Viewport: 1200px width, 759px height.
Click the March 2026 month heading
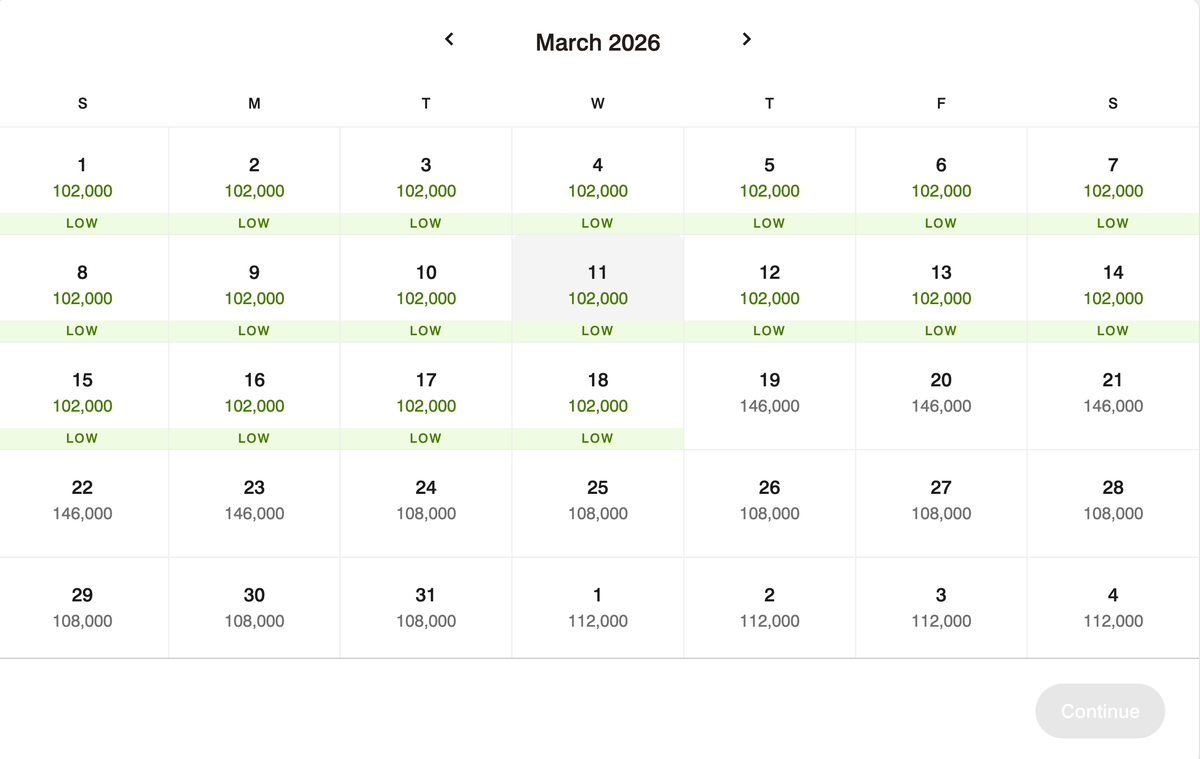click(598, 42)
